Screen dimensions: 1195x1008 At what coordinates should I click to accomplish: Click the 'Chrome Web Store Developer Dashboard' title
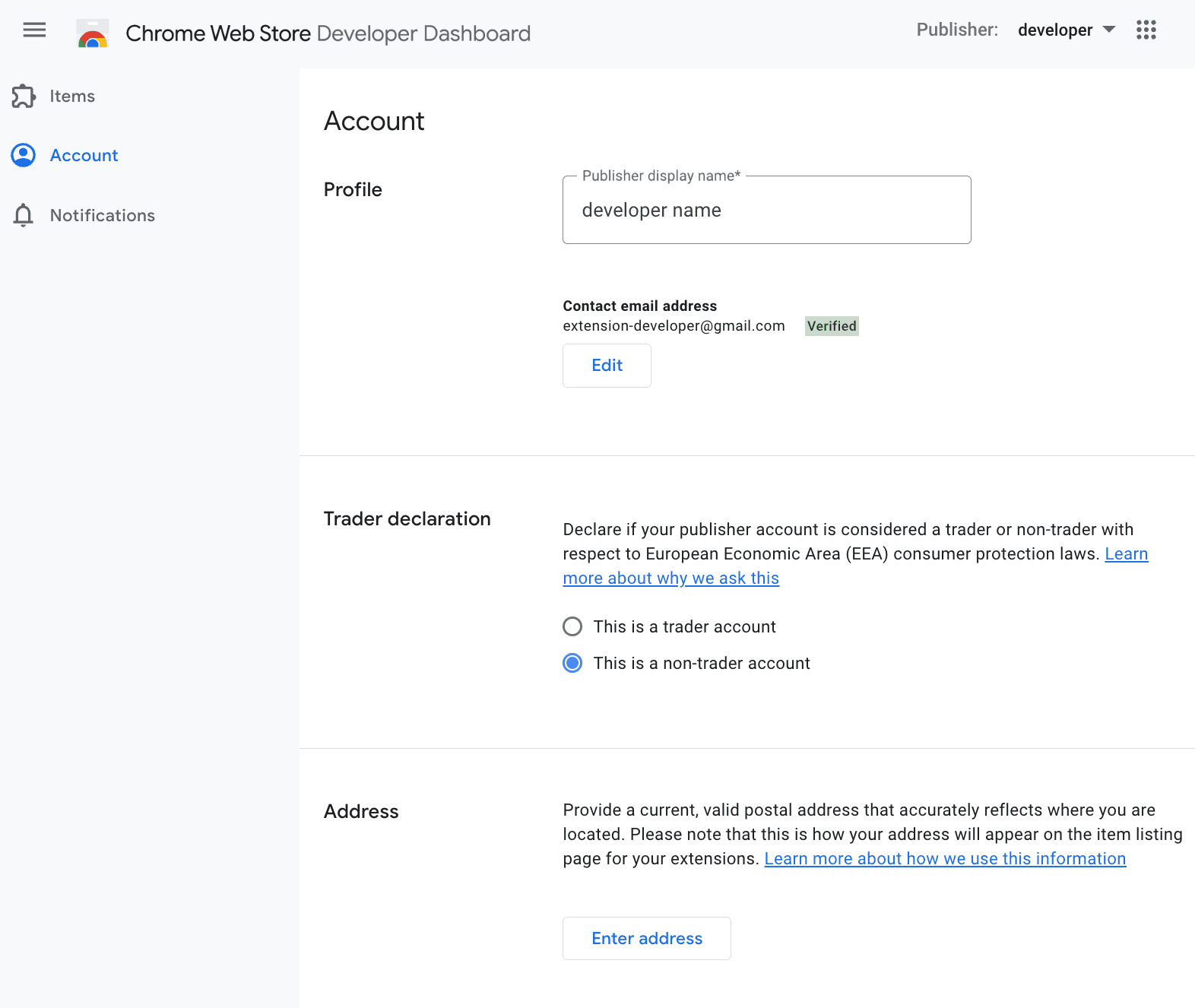(328, 33)
